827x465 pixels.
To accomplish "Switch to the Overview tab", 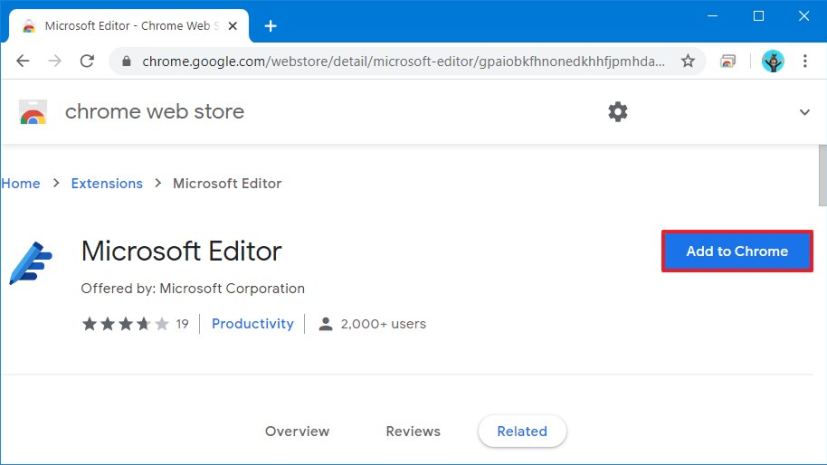I will (297, 431).
